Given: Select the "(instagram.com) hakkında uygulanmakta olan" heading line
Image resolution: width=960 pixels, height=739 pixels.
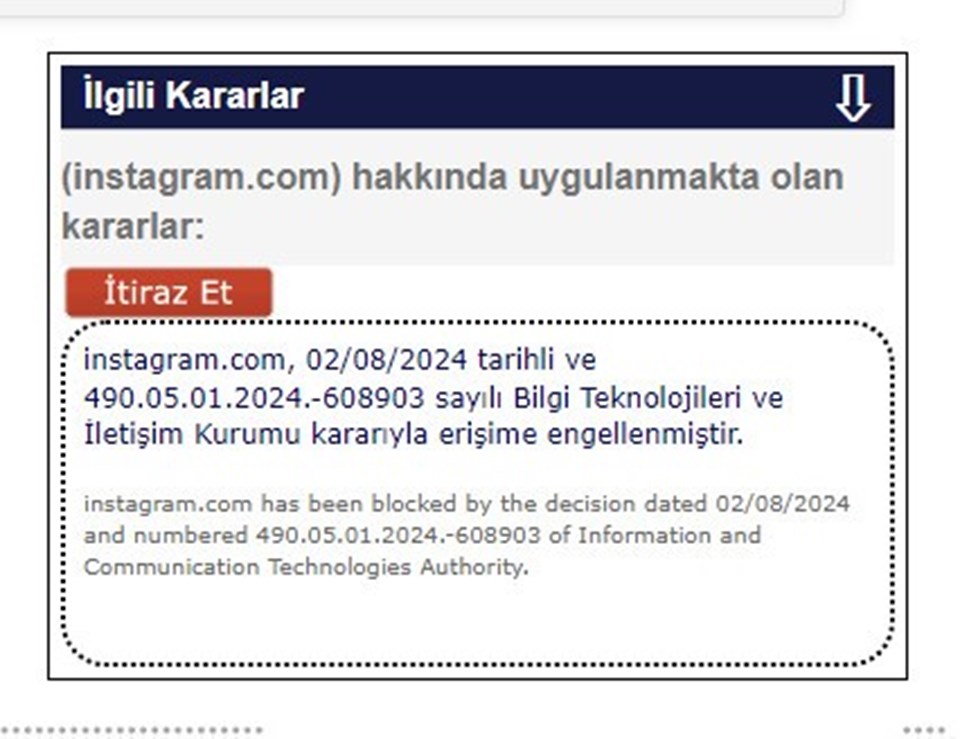Looking at the screenshot, I should coord(452,178).
